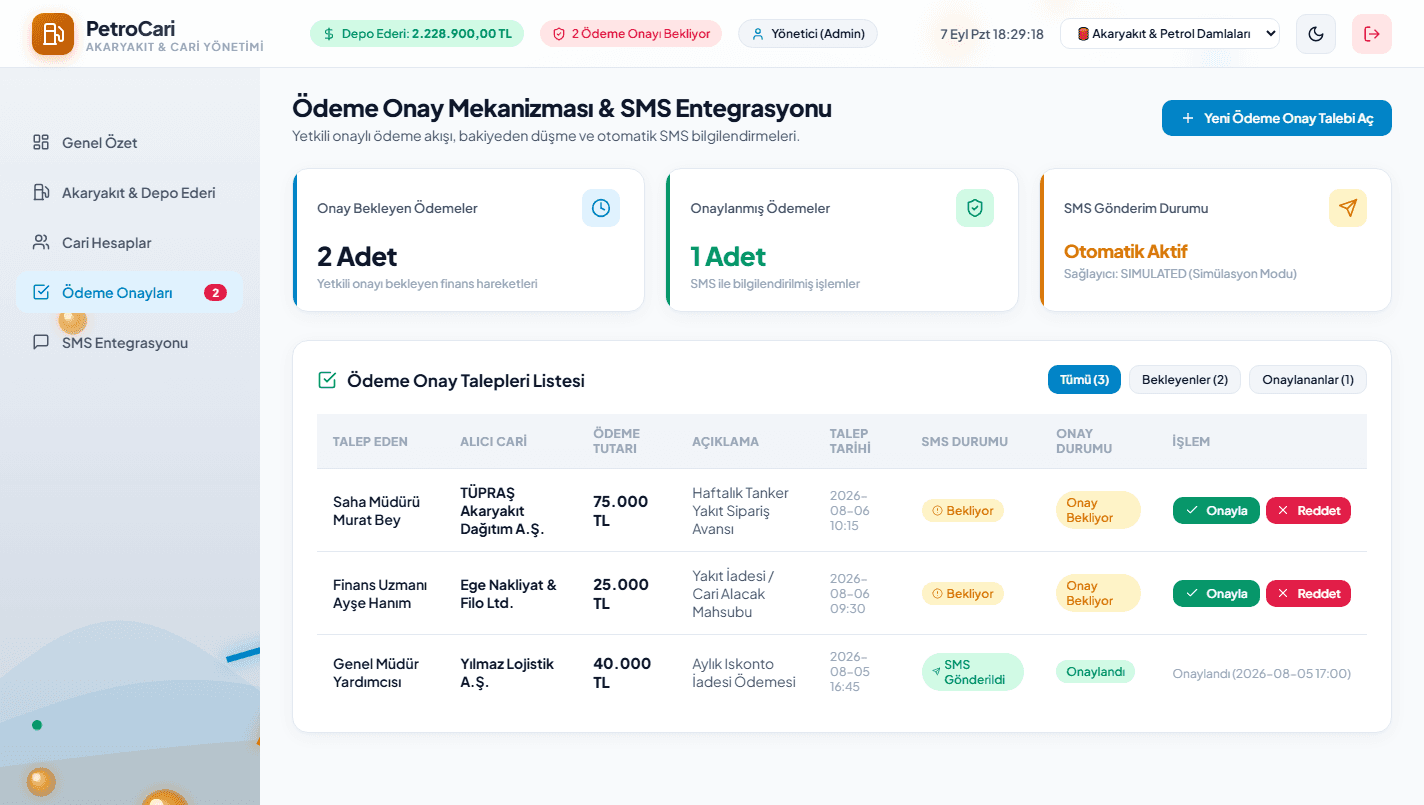Screen dimensions: 1424x805
Task: Click the people icon for Cari Hesaplar
Action: [x=41, y=242]
